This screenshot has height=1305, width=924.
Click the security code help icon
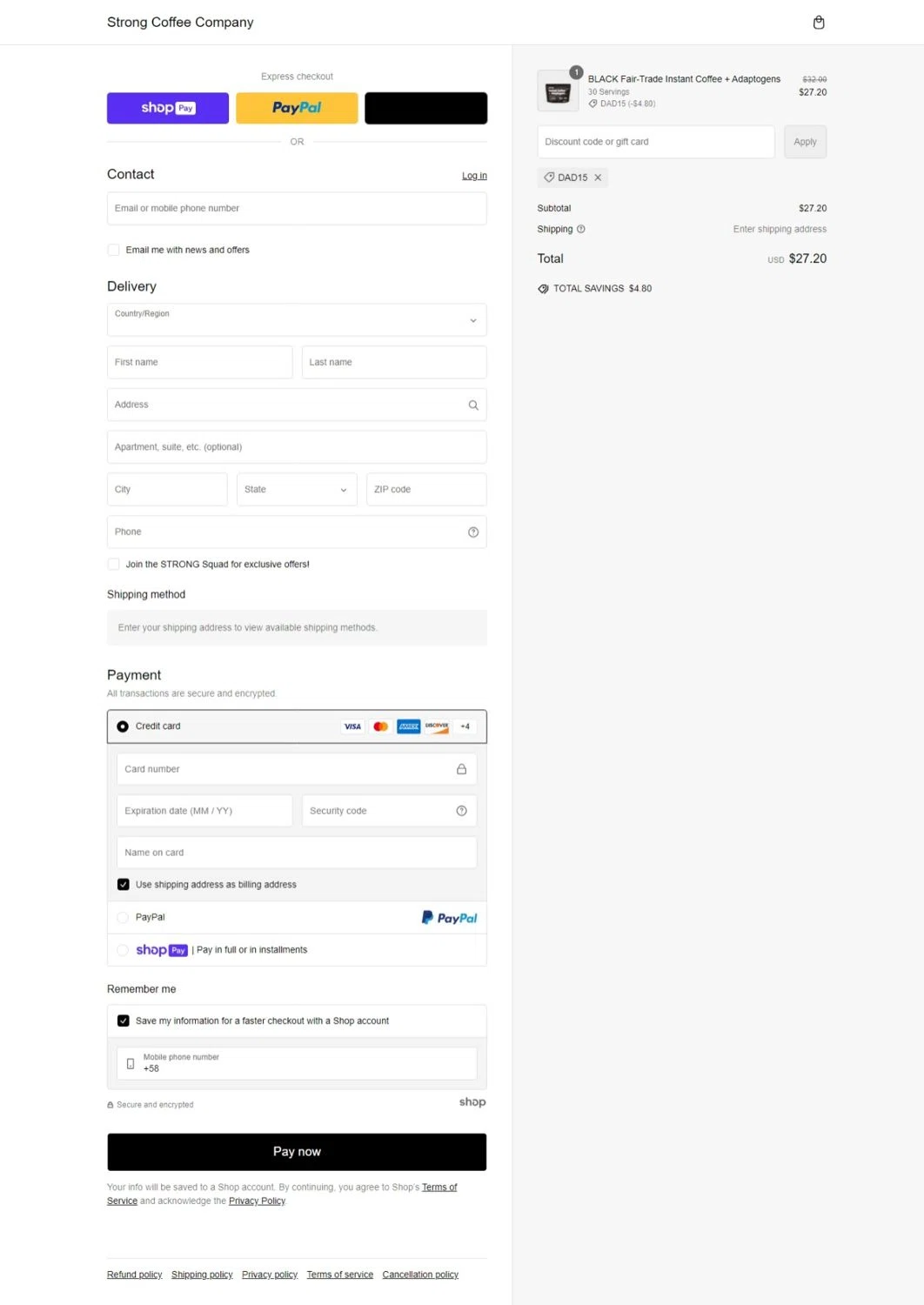coord(461,811)
